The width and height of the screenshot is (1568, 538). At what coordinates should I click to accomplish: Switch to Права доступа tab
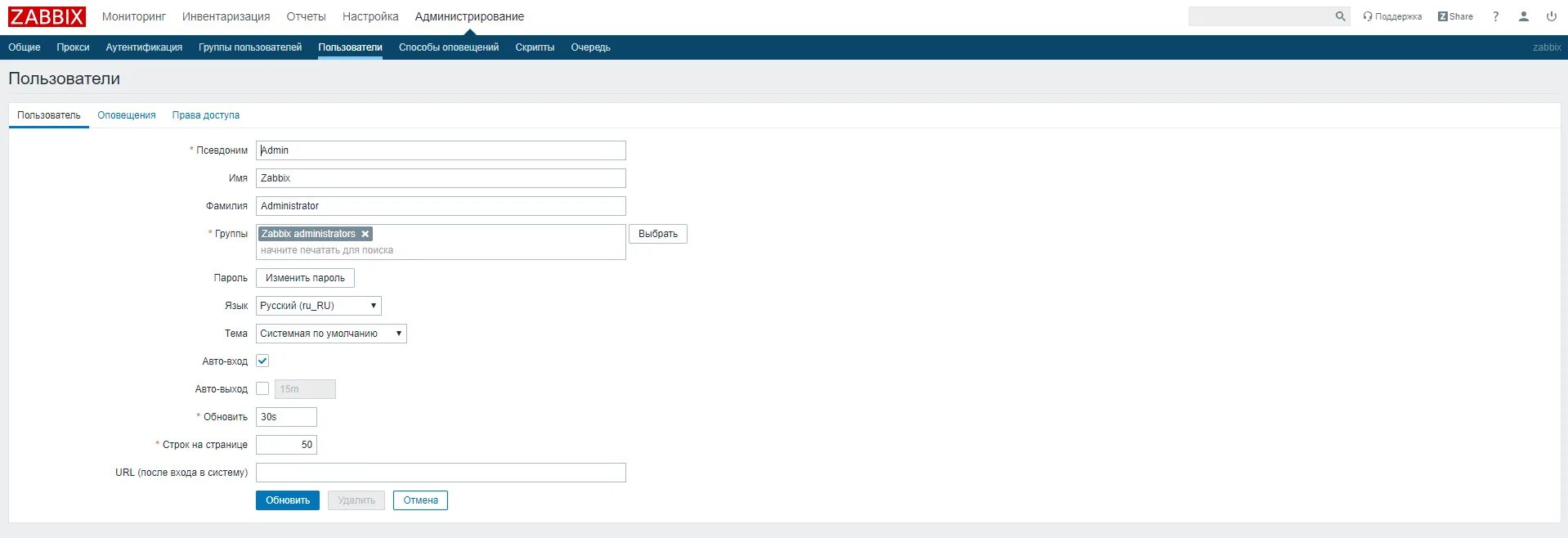coord(206,115)
